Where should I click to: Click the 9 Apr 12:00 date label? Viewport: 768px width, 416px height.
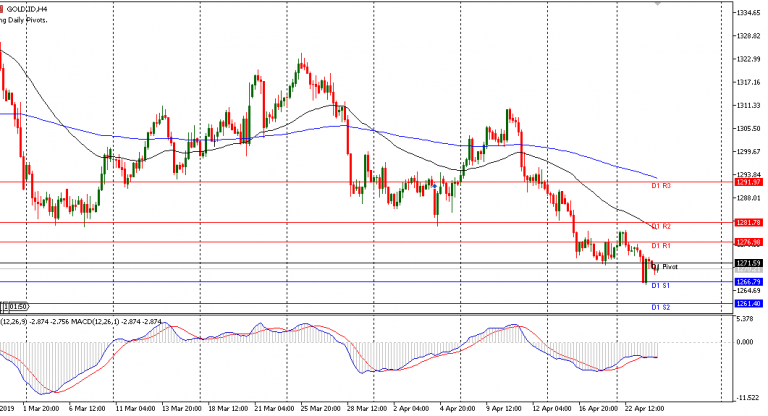[507, 409]
